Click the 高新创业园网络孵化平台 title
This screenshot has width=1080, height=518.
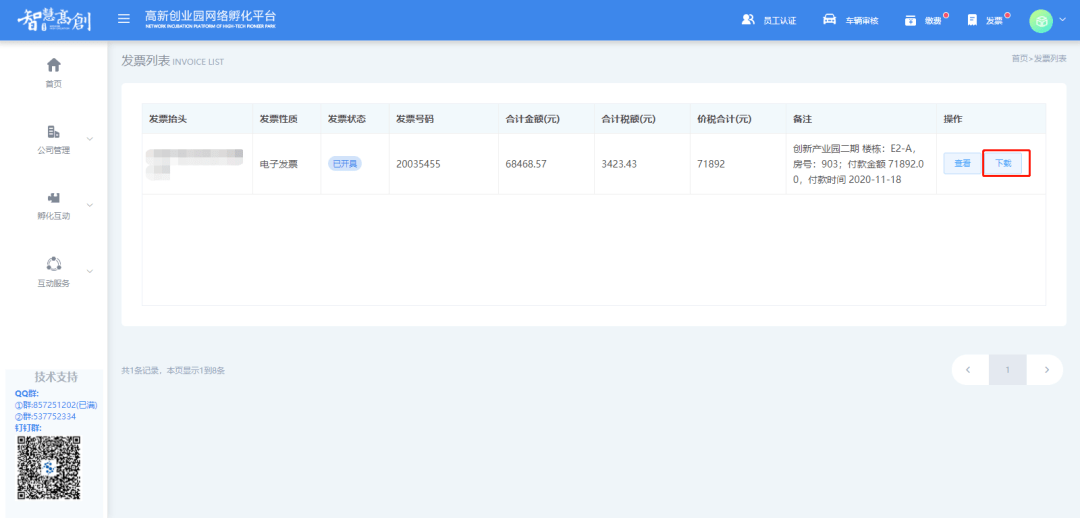click(x=211, y=16)
